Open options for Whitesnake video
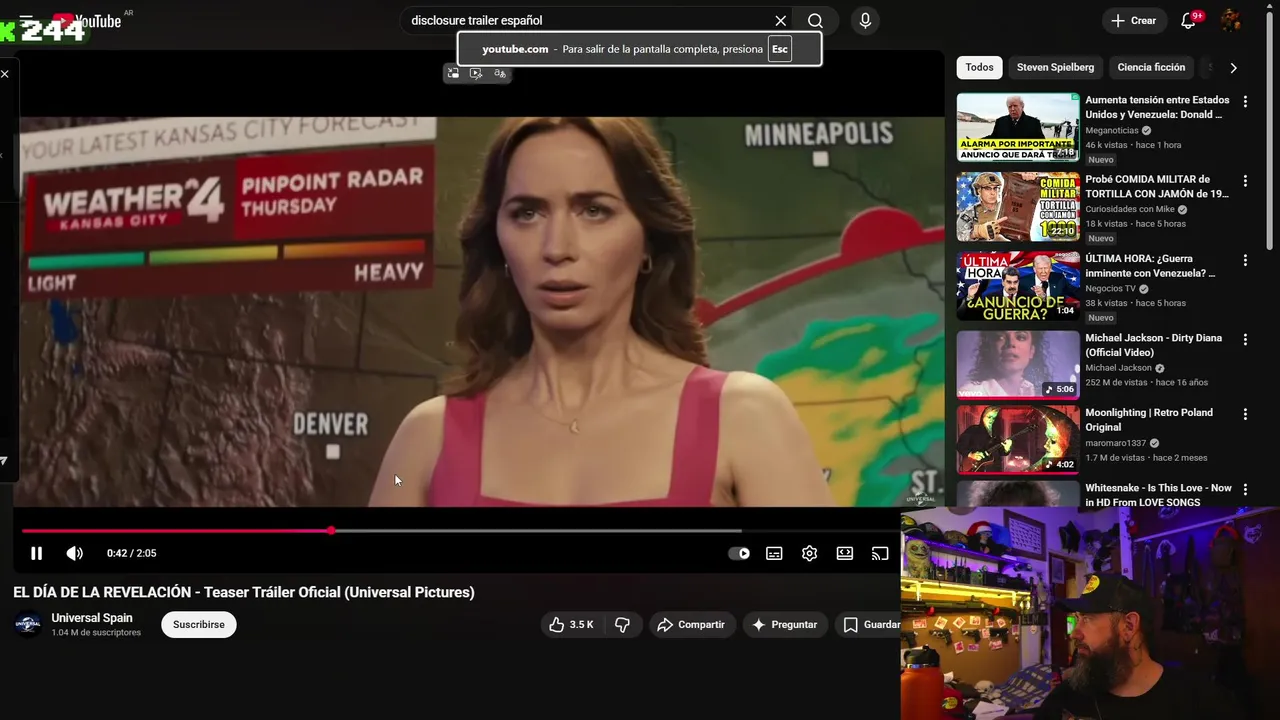The image size is (1280, 720). tap(1245, 490)
